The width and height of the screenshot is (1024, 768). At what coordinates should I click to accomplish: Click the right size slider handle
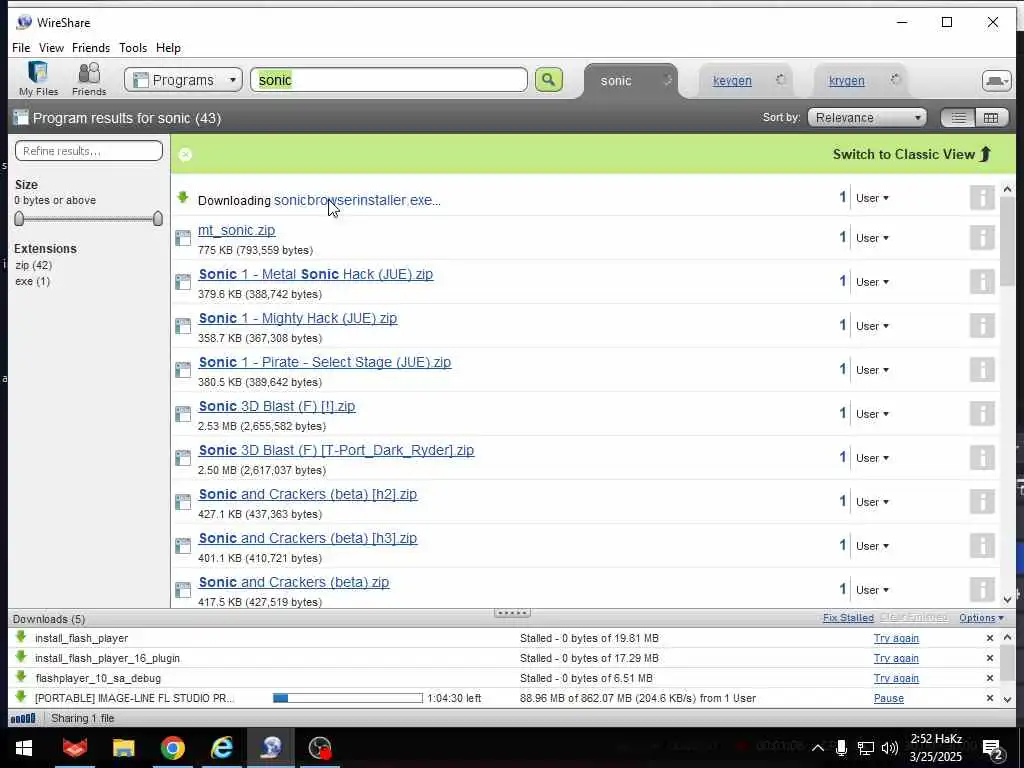pos(157,219)
